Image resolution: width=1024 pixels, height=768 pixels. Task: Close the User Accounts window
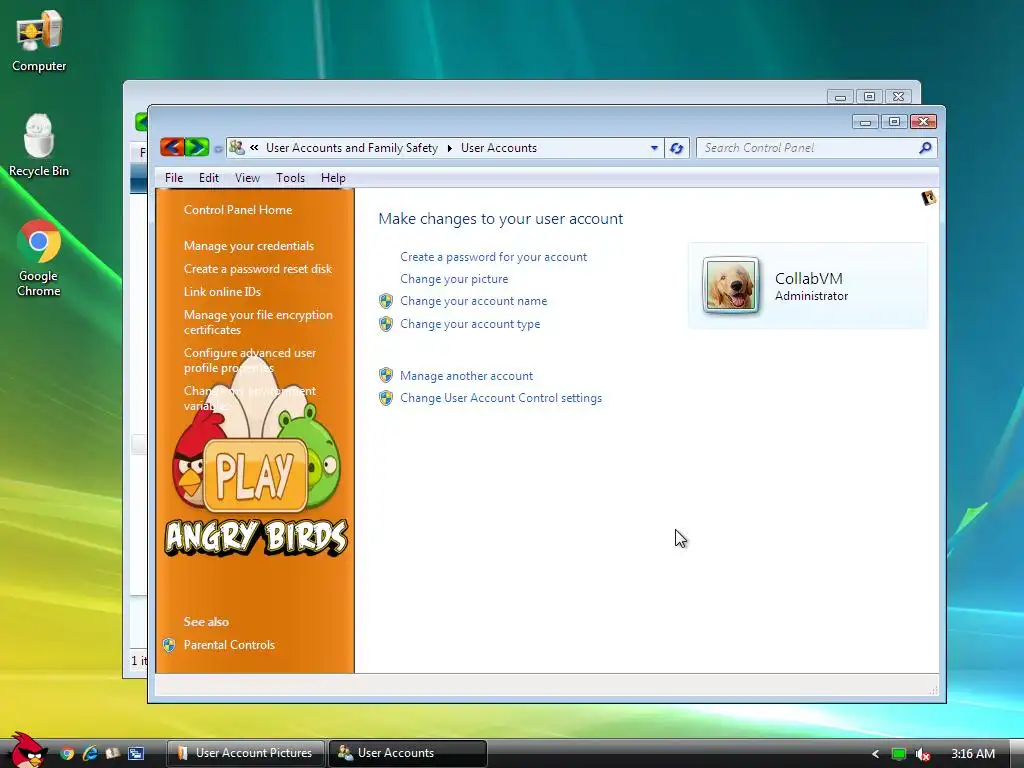[923, 121]
